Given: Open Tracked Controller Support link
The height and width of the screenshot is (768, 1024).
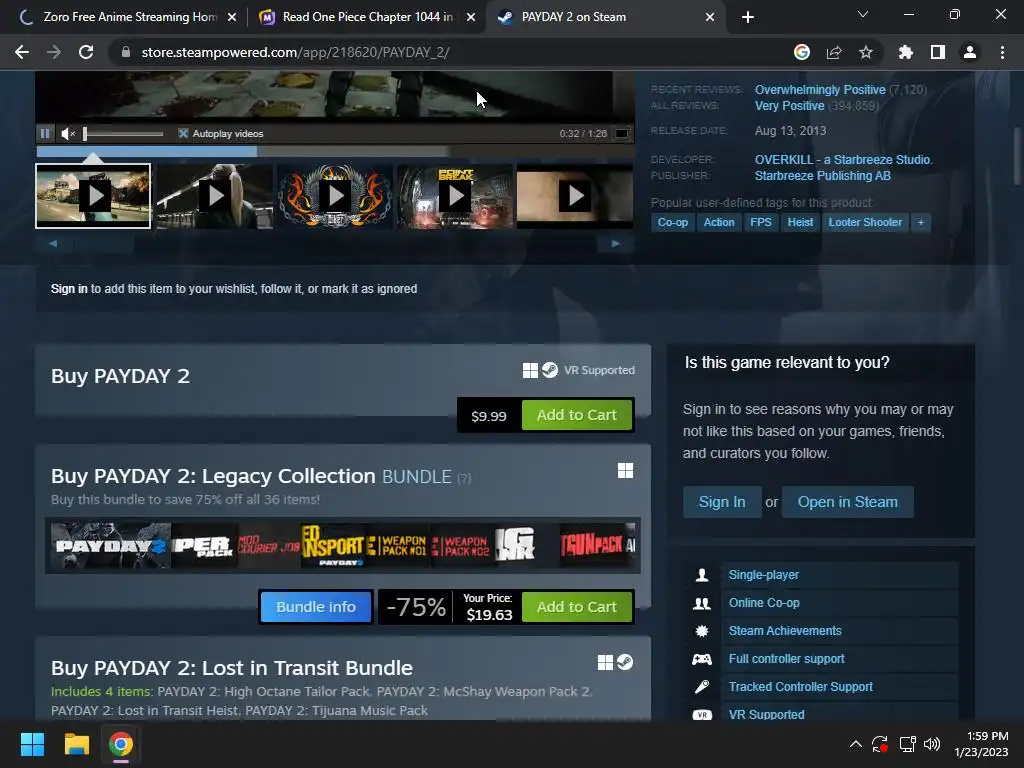Looking at the screenshot, I should click(801, 687).
